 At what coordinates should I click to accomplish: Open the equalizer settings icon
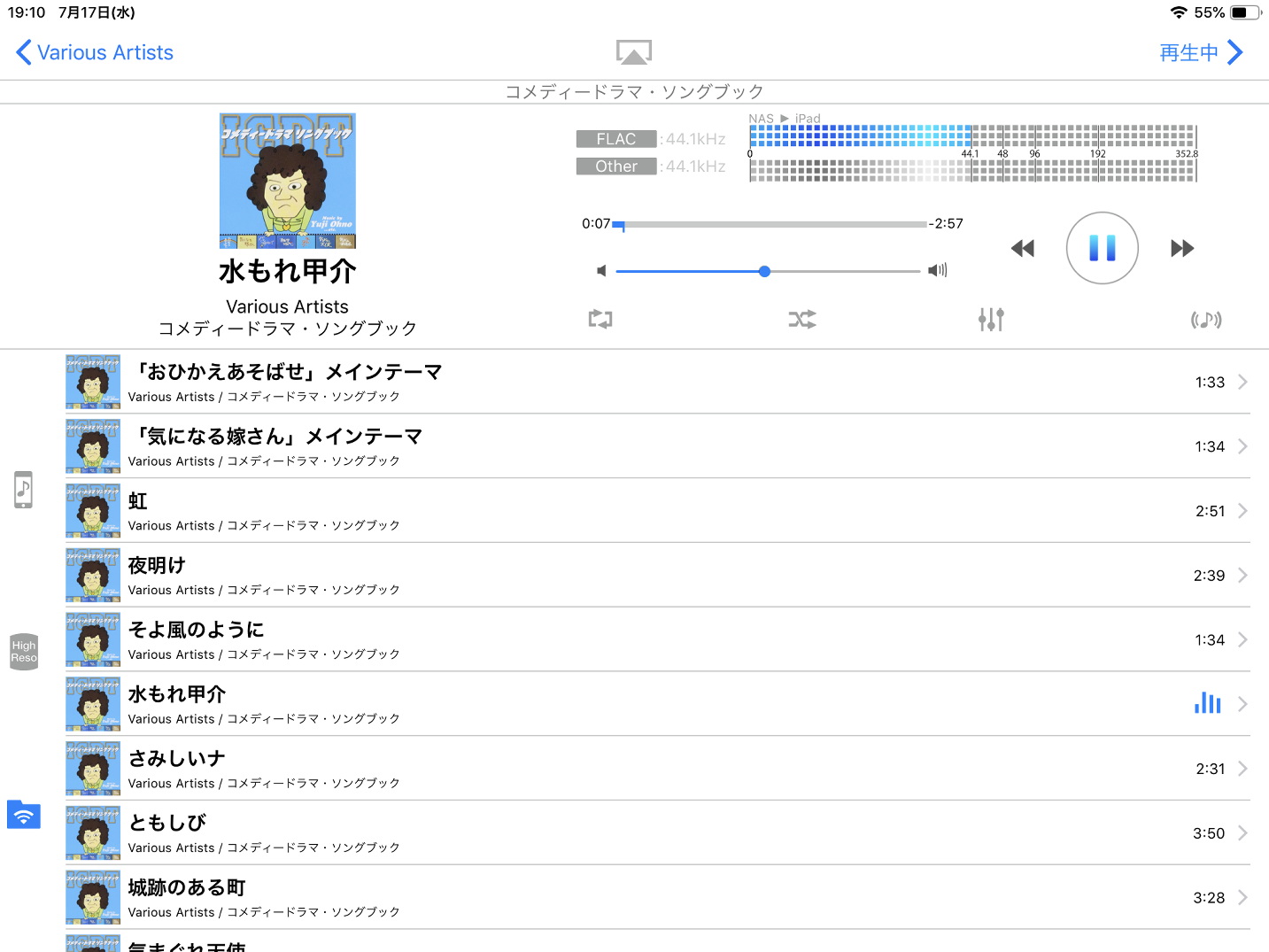(x=991, y=320)
